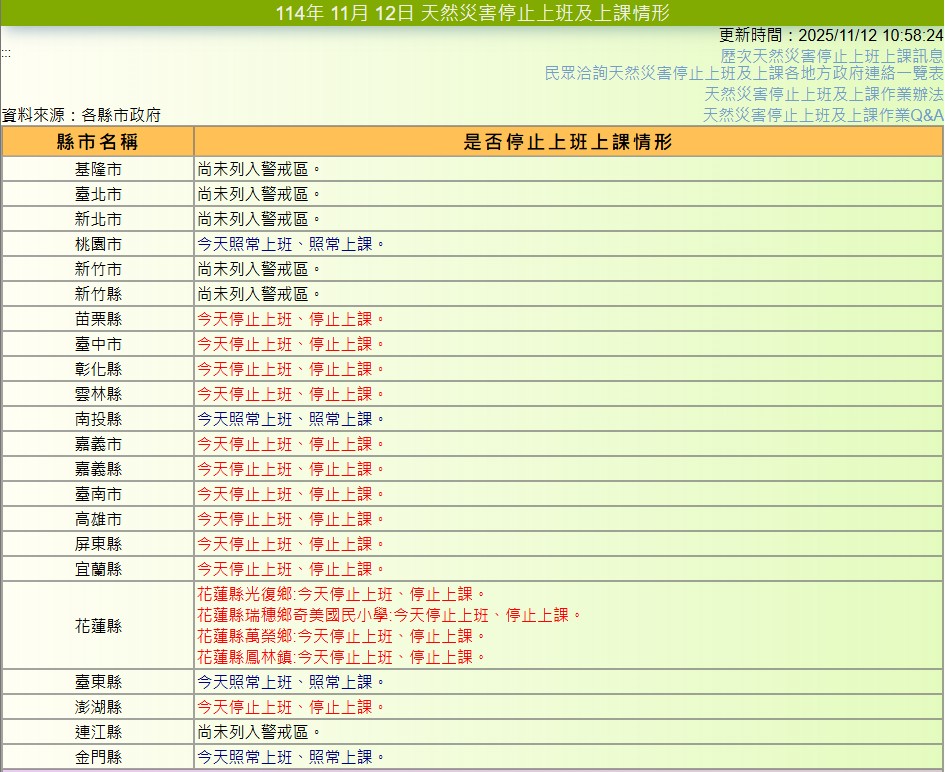Click 桃園市 row's 照常上班 status text
Image resolution: width=945 pixels, height=772 pixels.
(x=290, y=244)
